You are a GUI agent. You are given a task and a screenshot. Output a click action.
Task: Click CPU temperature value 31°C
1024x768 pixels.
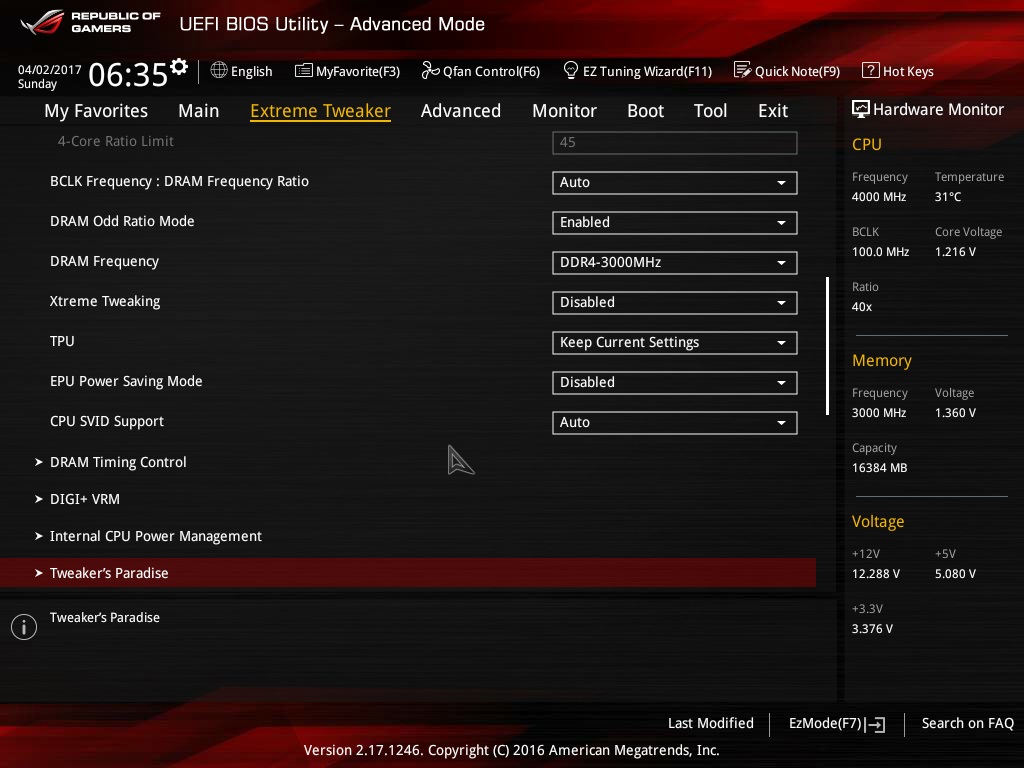pyautogui.click(x=948, y=197)
